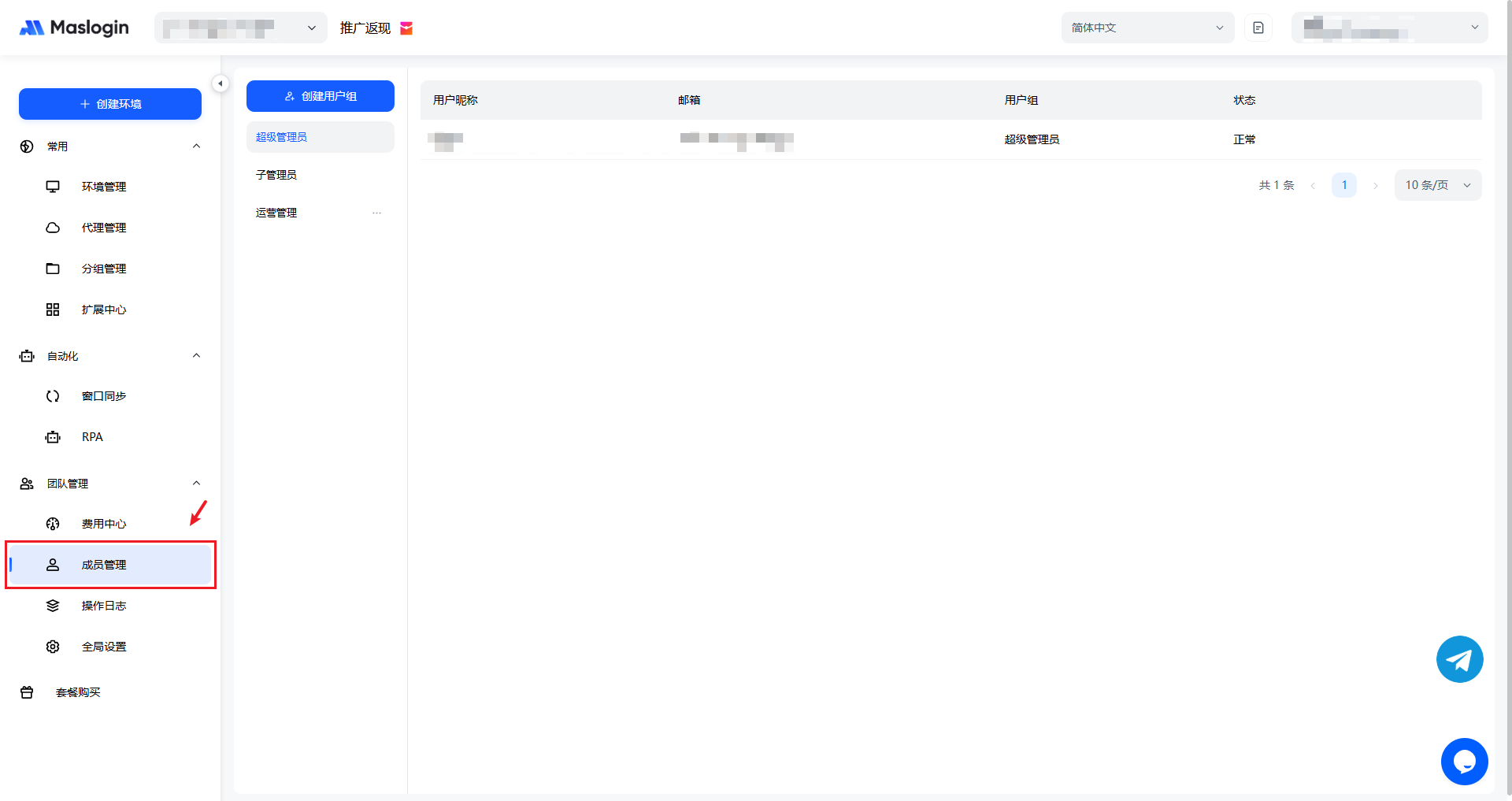The width and height of the screenshot is (1512, 801).
Task: Open the RPA automation page
Action: [x=92, y=437]
